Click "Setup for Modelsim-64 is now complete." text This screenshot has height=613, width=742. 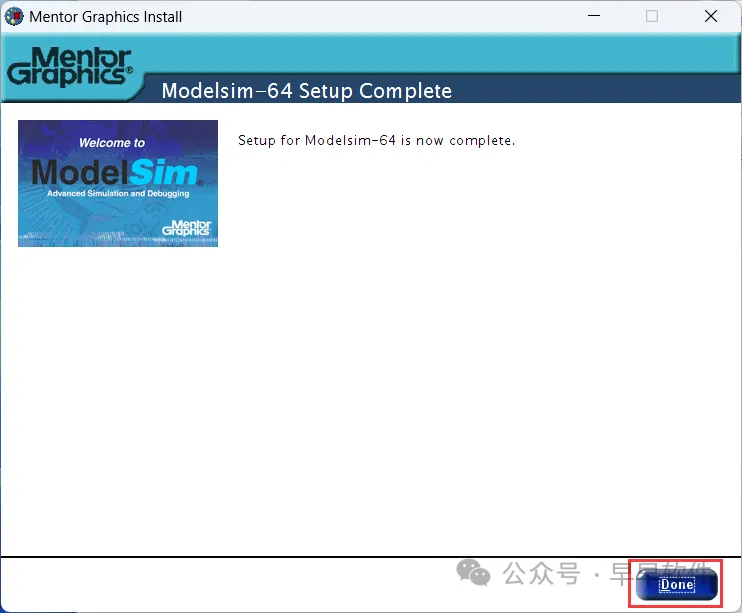[x=376, y=141]
